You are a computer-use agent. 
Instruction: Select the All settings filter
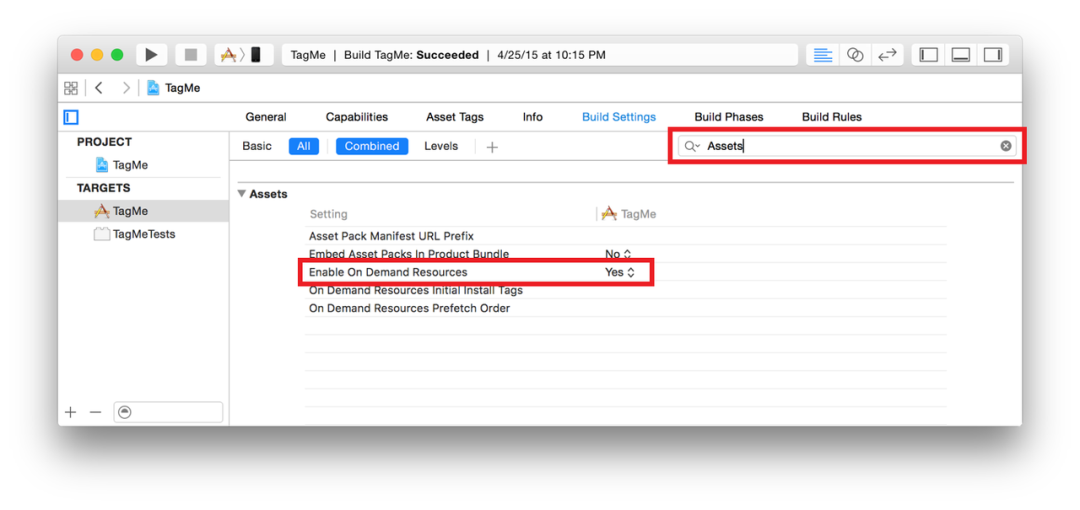(x=304, y=146)
